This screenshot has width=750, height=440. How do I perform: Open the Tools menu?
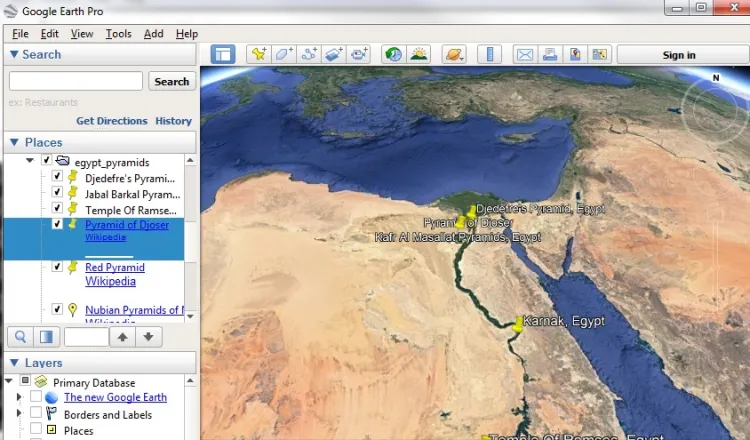click(x=118, y=34)
